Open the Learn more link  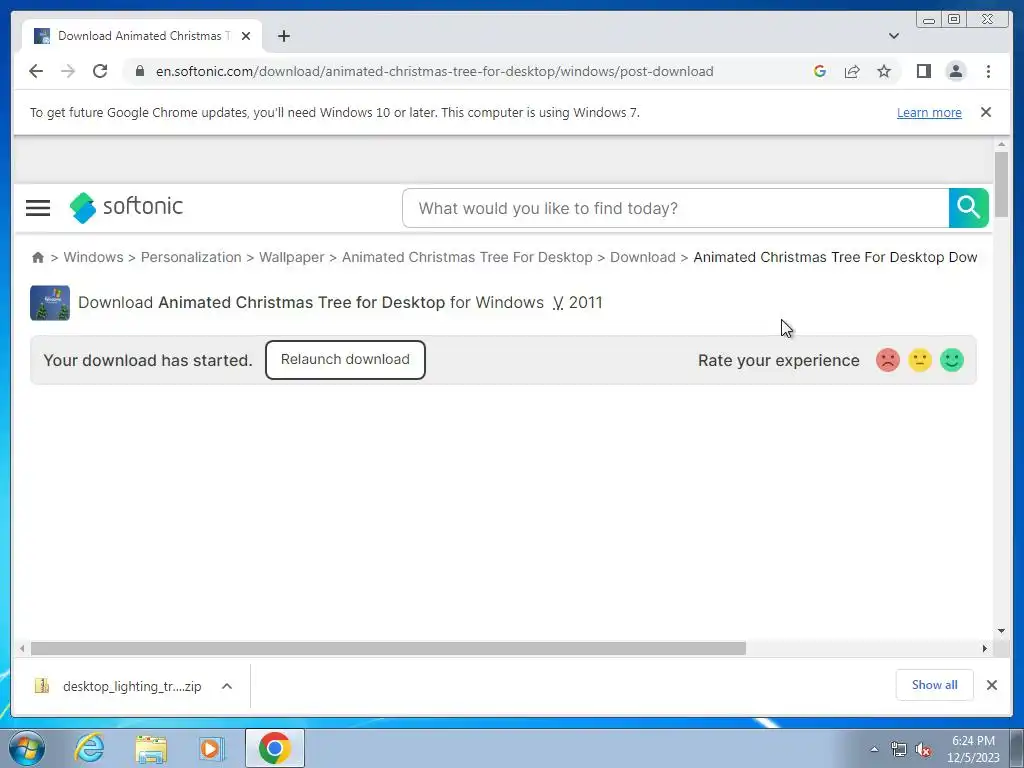click(x=929, y=112)
